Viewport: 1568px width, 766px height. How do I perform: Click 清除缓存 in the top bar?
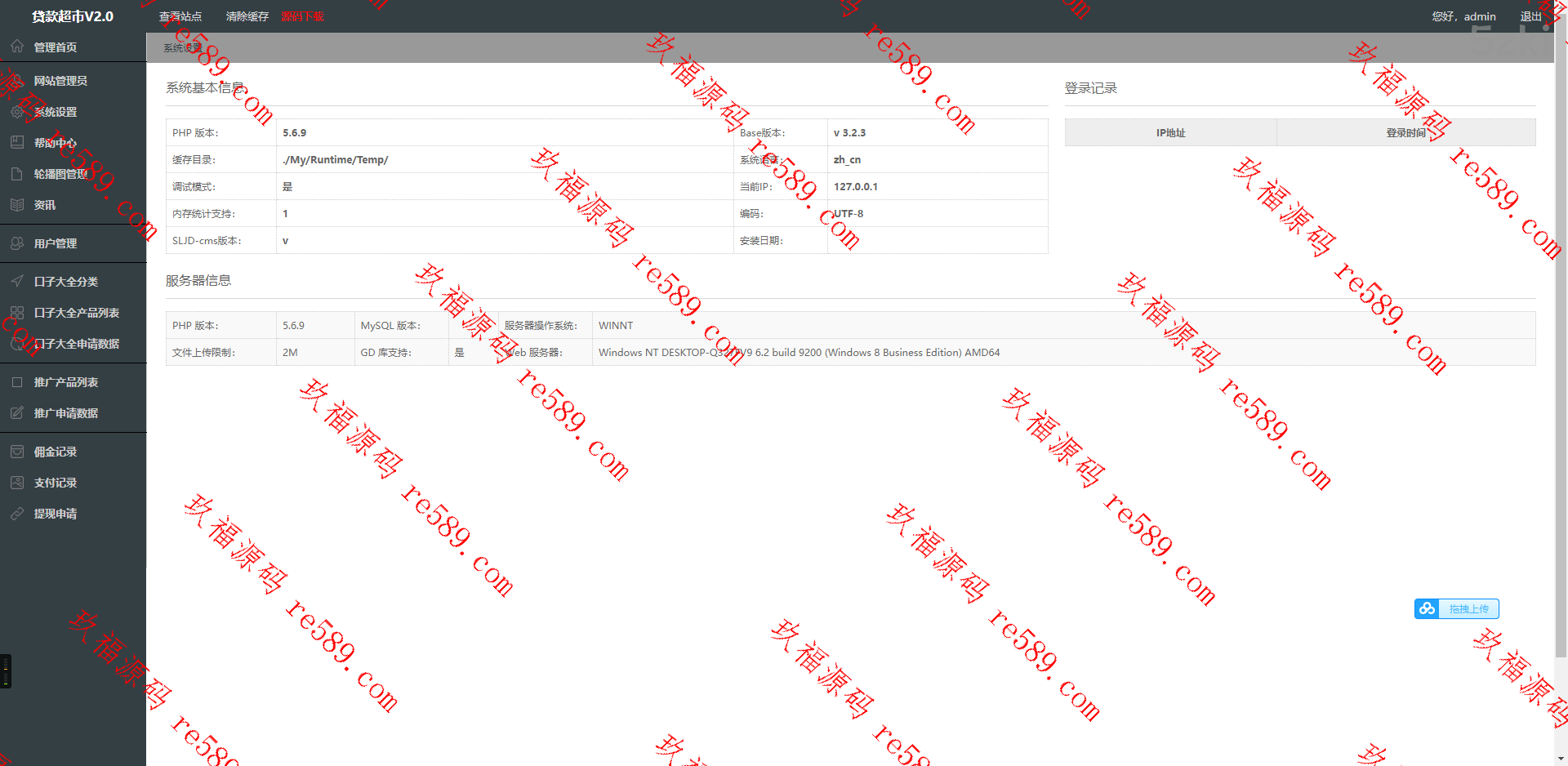tap(247, 16)
